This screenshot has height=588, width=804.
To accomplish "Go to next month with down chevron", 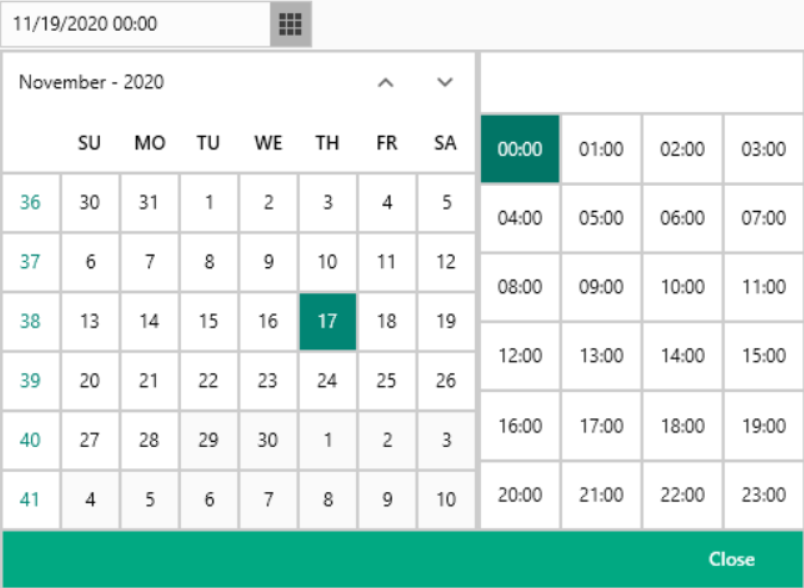I will click(x=445, y=82).
